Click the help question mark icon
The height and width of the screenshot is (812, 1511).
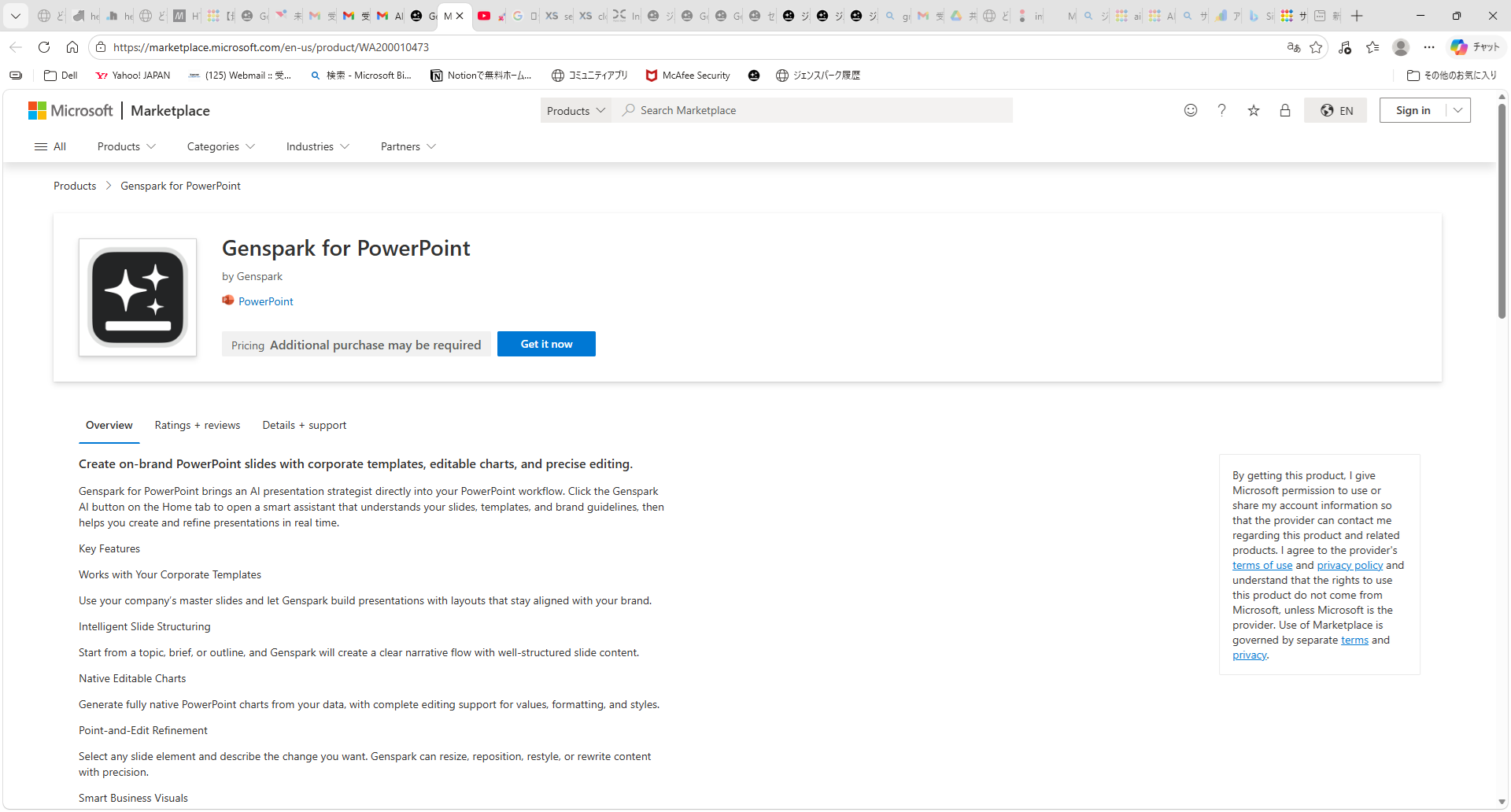point(1221,110)
